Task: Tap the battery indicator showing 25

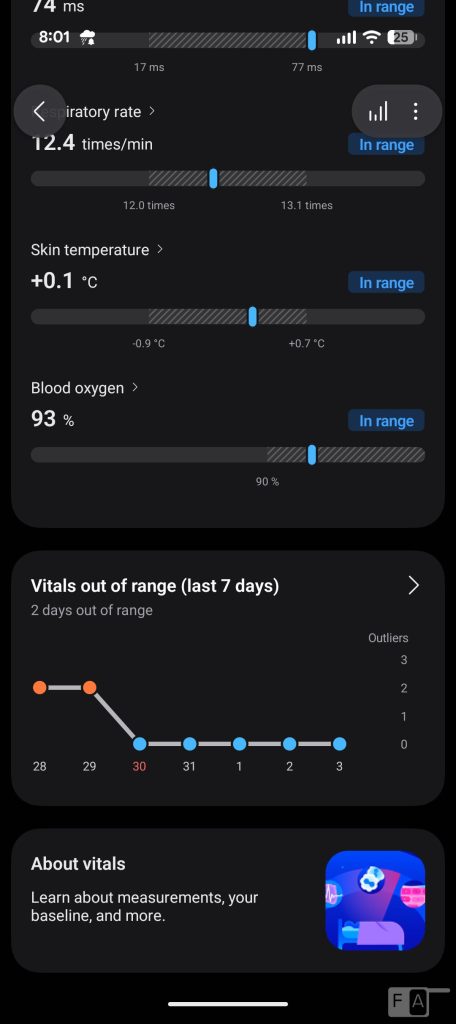Action: (401, 38)
